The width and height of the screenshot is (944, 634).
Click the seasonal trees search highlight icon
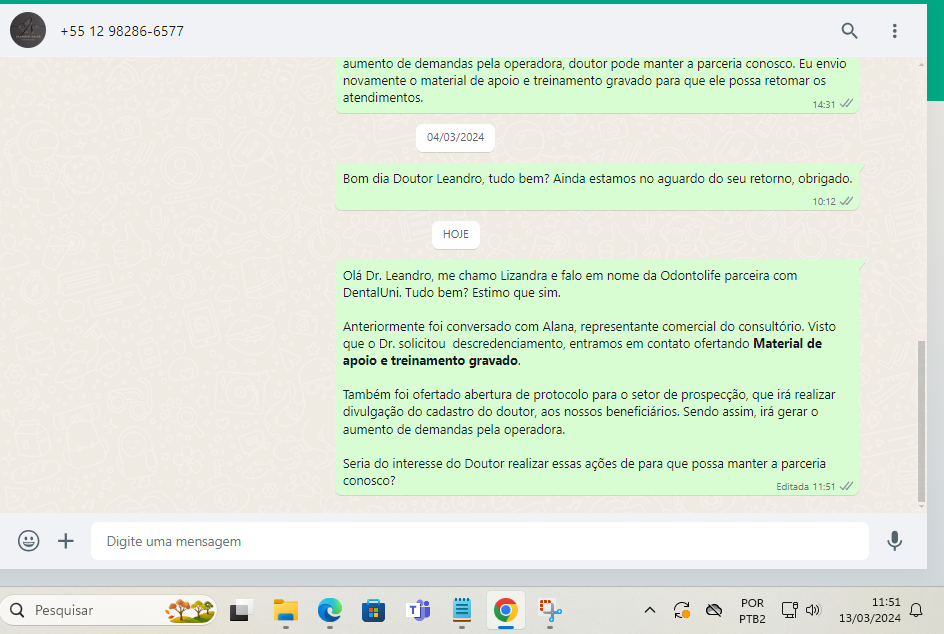[190, 610]
